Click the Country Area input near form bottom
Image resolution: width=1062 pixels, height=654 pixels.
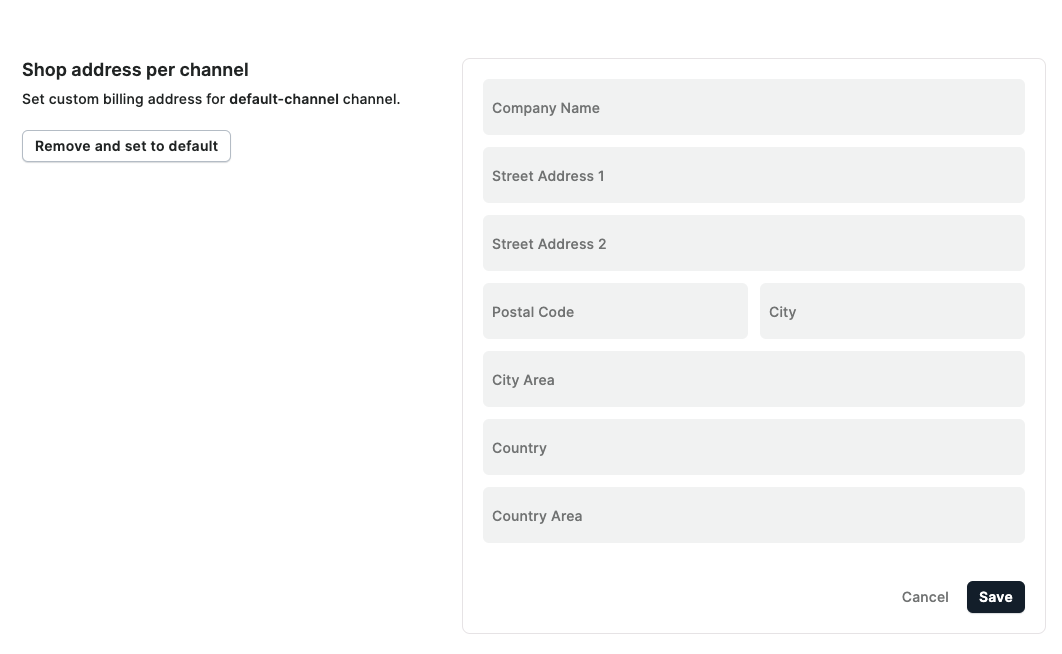[x=753, y=515]
